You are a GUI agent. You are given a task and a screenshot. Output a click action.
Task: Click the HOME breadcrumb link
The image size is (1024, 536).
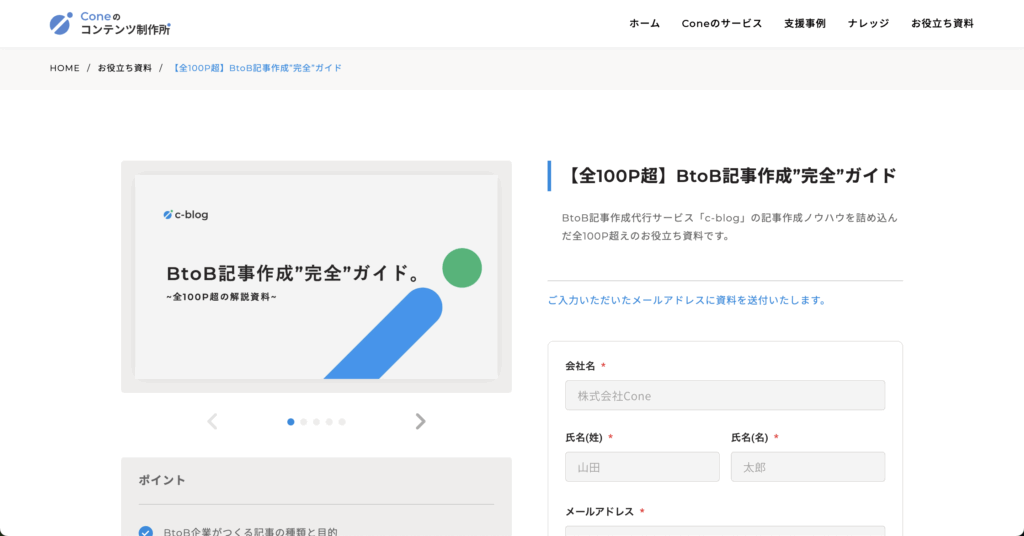click(65, 68)
